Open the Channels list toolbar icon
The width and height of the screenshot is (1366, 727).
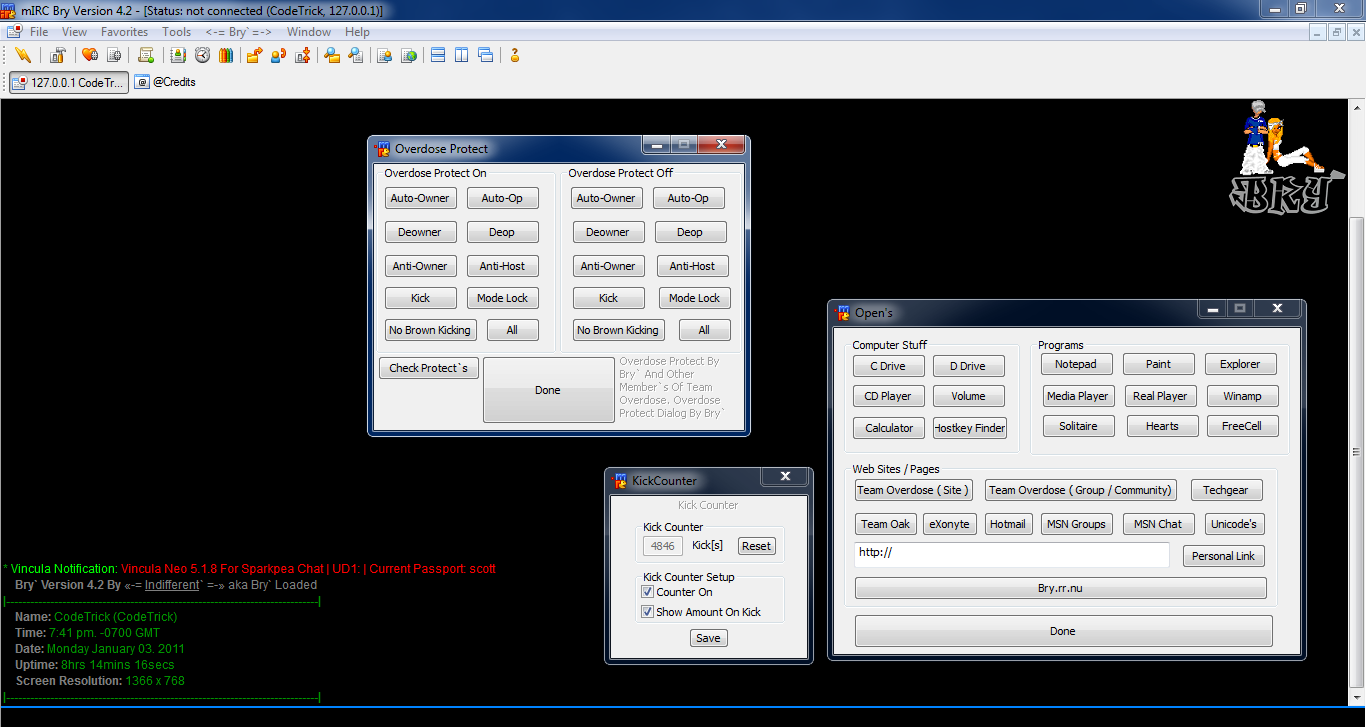tap(114, 55)
